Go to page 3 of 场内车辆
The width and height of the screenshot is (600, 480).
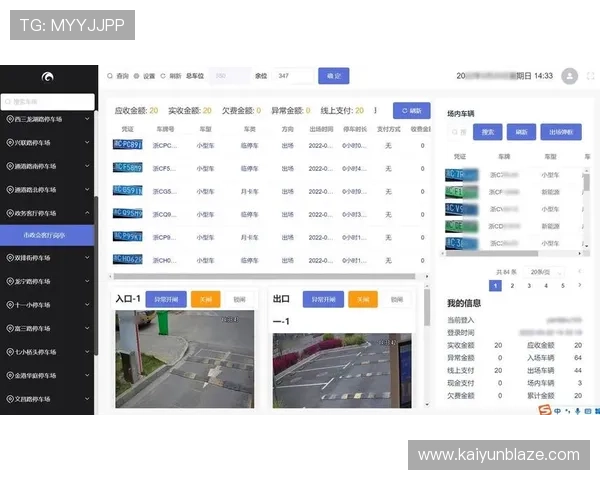pos(529,286)
